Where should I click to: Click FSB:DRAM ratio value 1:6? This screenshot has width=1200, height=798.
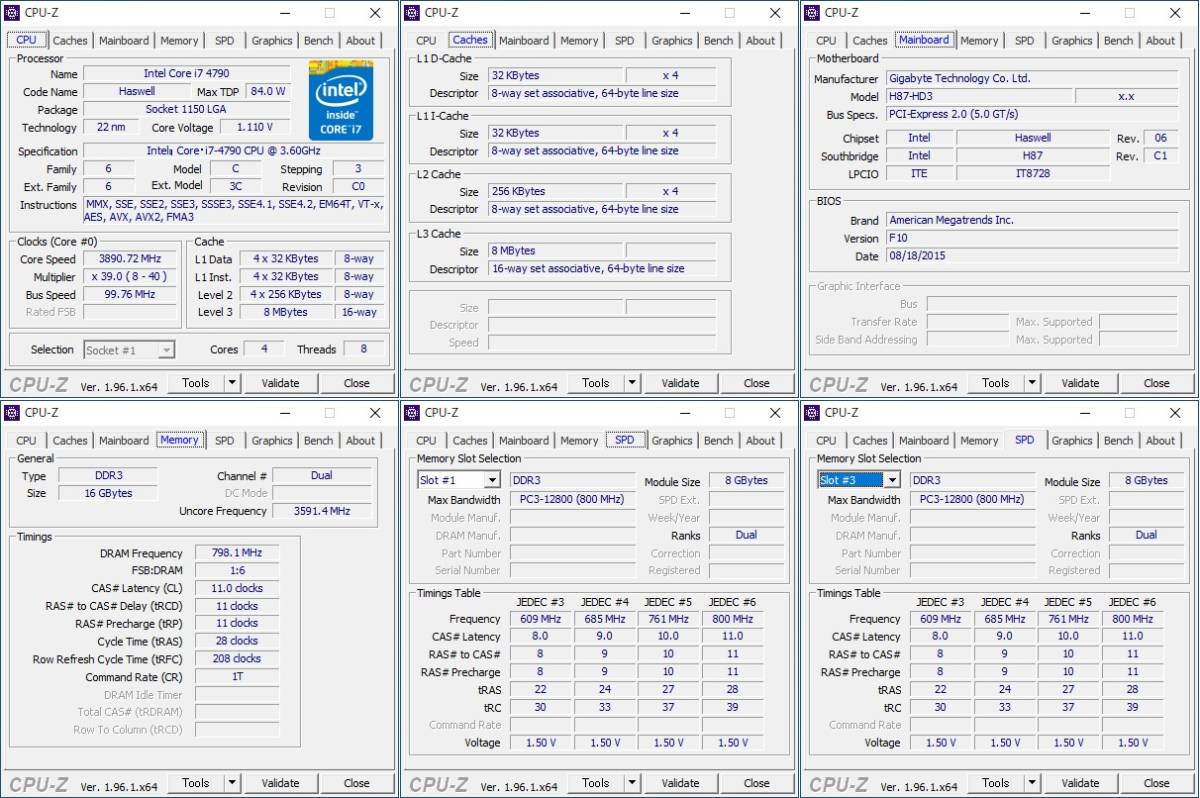pyautogui.click(x=237, y=571)
